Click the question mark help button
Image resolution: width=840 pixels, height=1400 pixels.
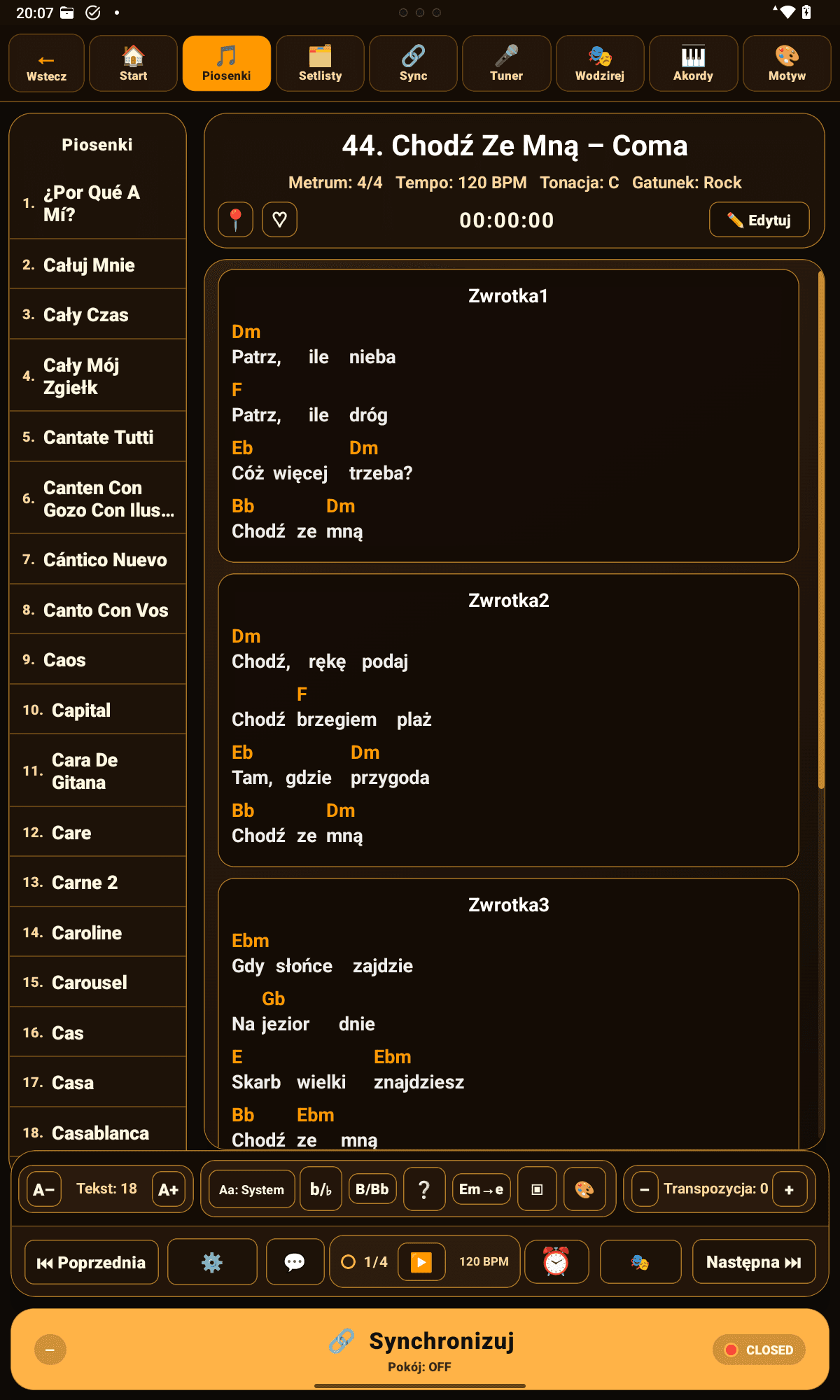424,1189
